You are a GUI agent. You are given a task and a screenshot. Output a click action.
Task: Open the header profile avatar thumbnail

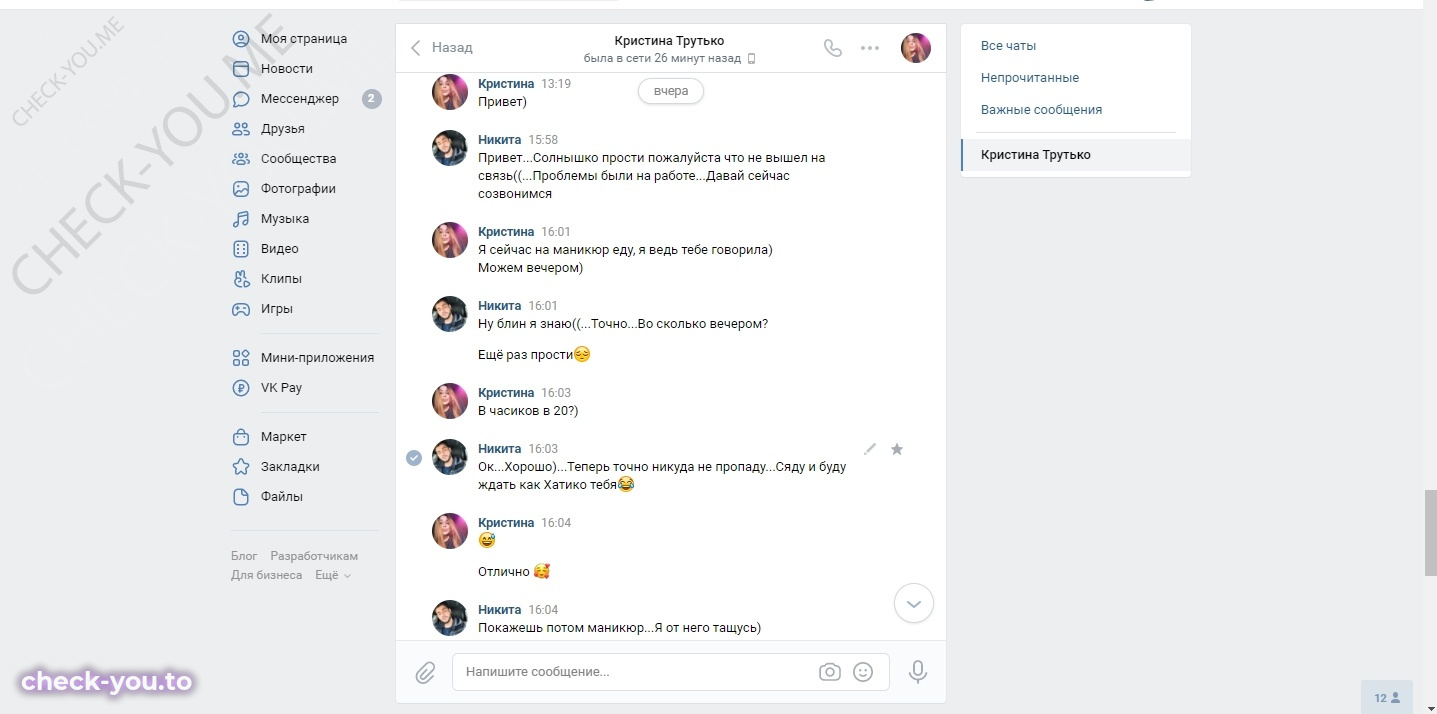click(x=916, y=48)
